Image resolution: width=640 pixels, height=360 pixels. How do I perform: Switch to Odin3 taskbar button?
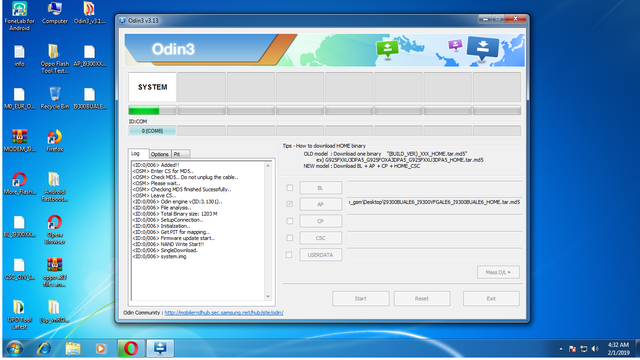coord(160,349)
